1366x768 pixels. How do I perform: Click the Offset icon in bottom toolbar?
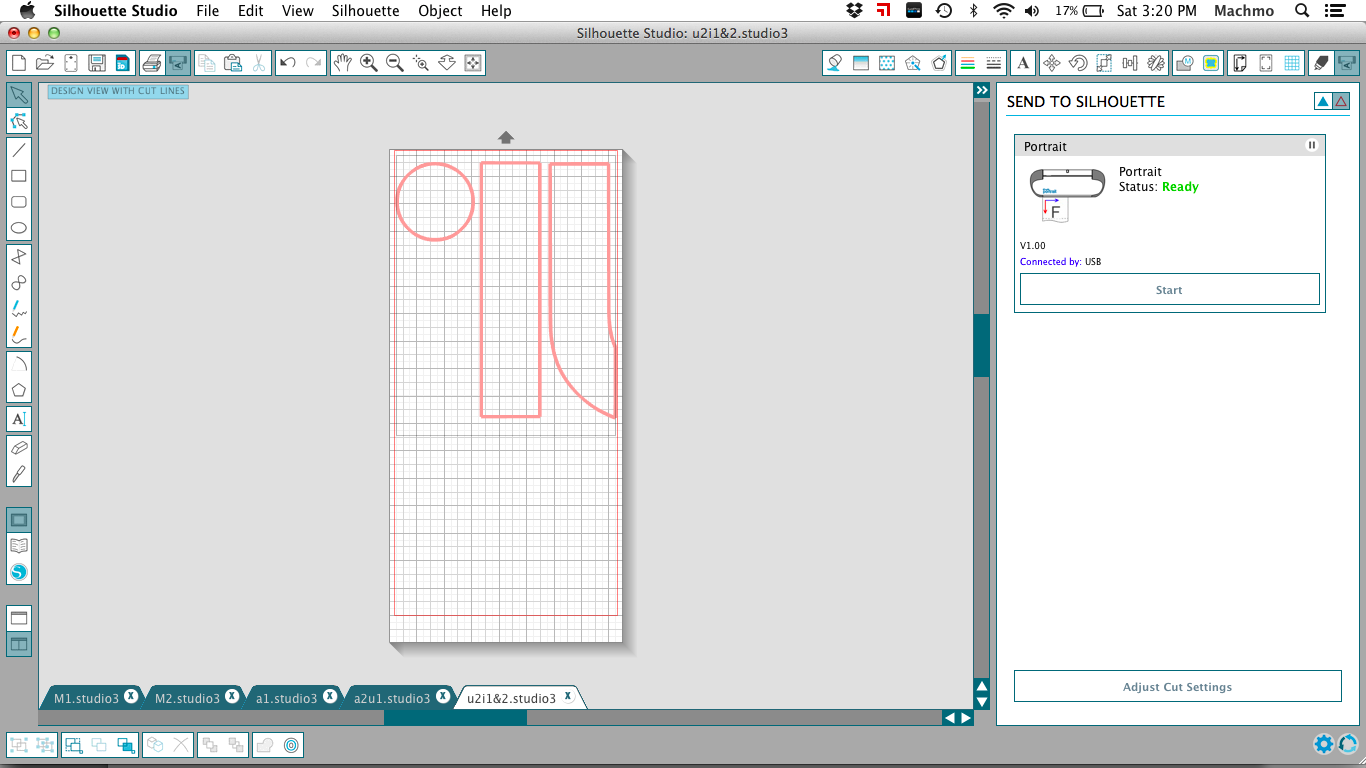[x=291, y=745]
